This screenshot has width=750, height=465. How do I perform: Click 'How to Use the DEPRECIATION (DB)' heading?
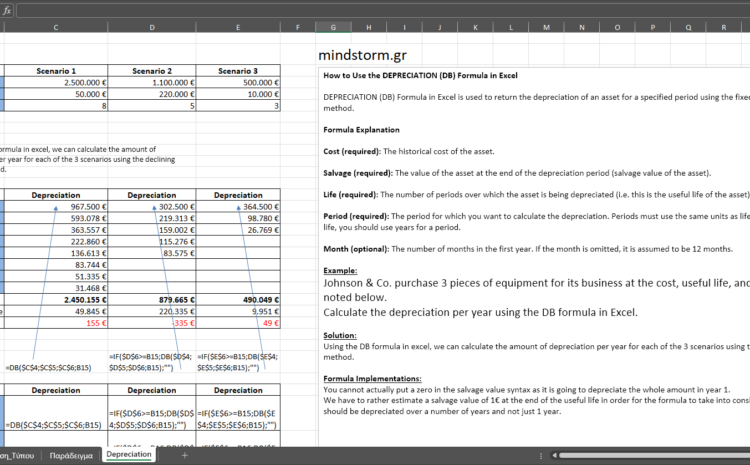coord(420,76)
